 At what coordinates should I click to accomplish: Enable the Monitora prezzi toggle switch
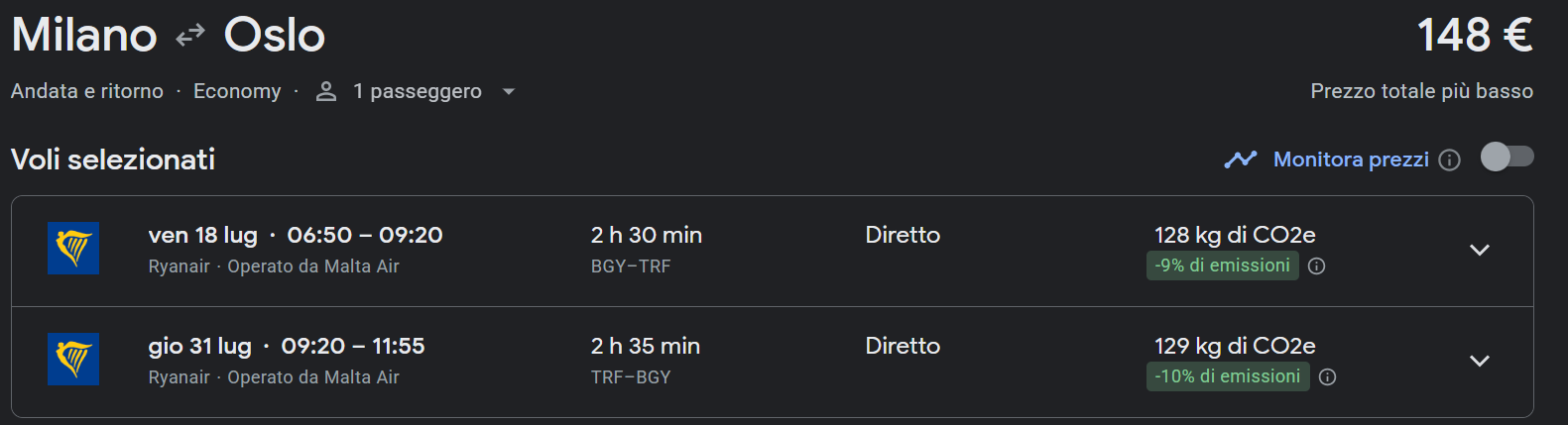[x=1507, y=158]
